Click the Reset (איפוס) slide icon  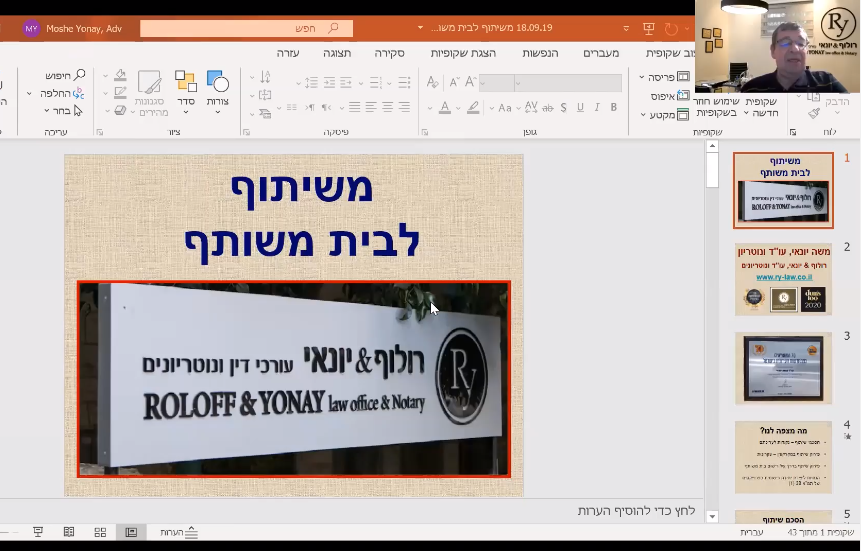click(x=683, y=96)
